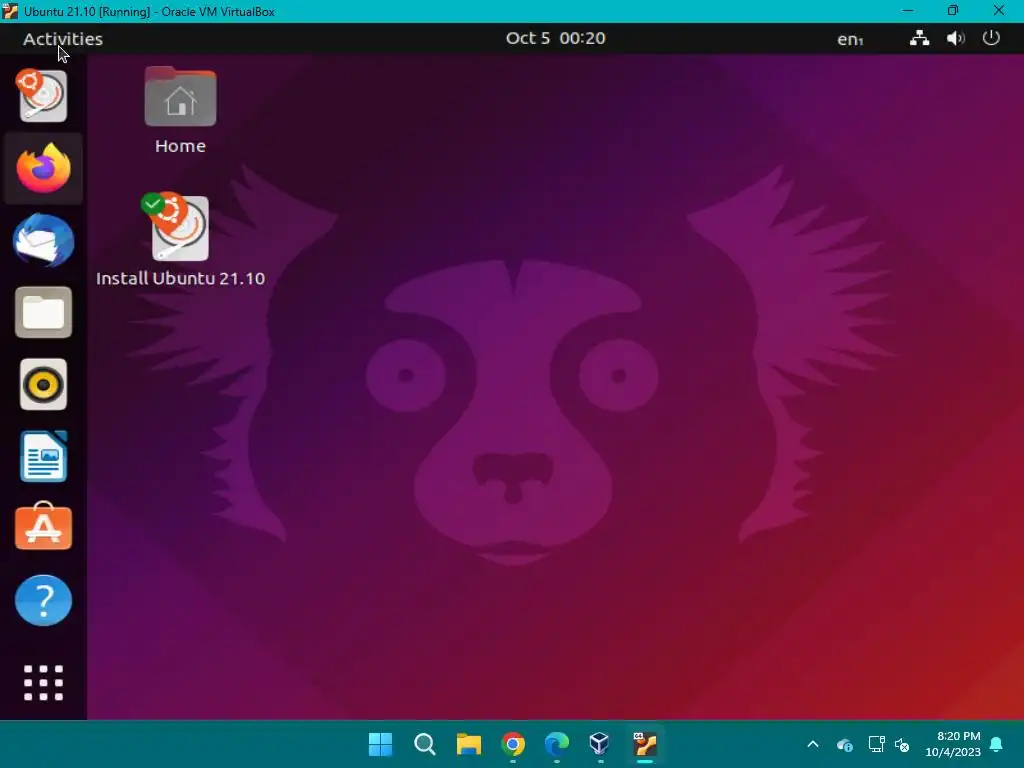Image resolution: width=1024 pixels, height=768 pixels.
Task: Open the Files manager in the dock
Action: [x=43, y=312]
